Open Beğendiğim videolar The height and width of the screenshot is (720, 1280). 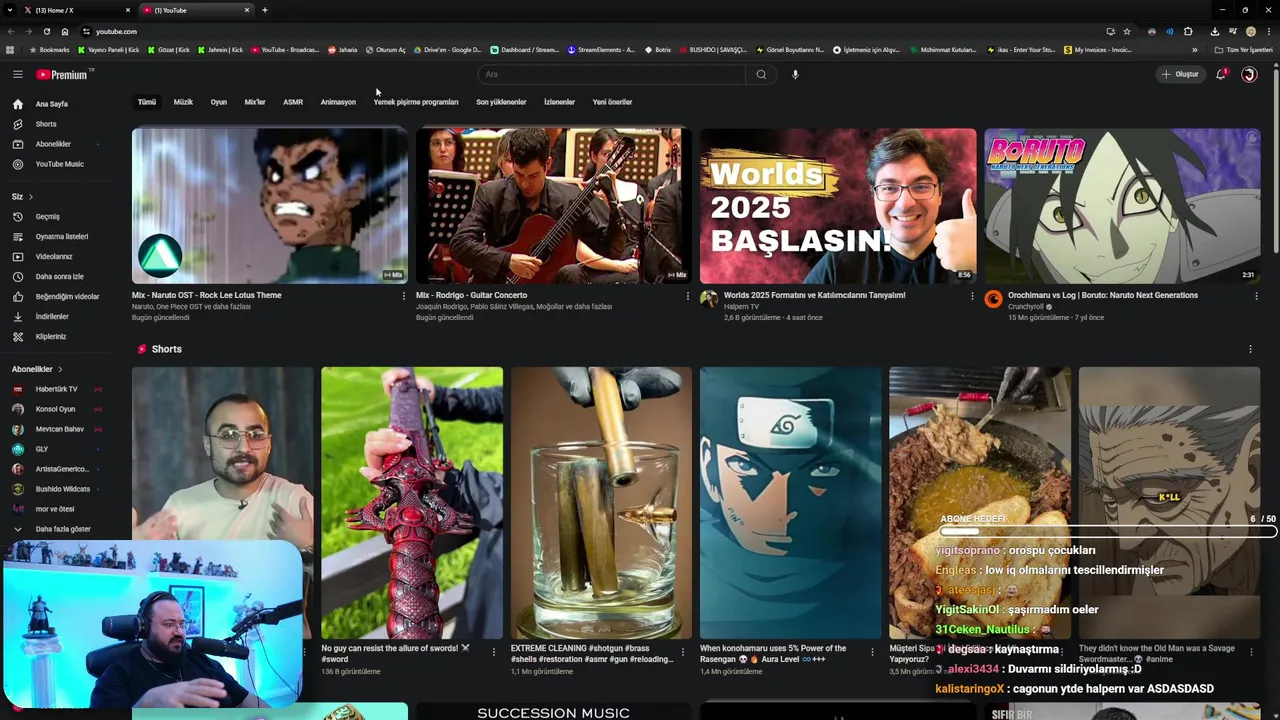coord(67,297)
